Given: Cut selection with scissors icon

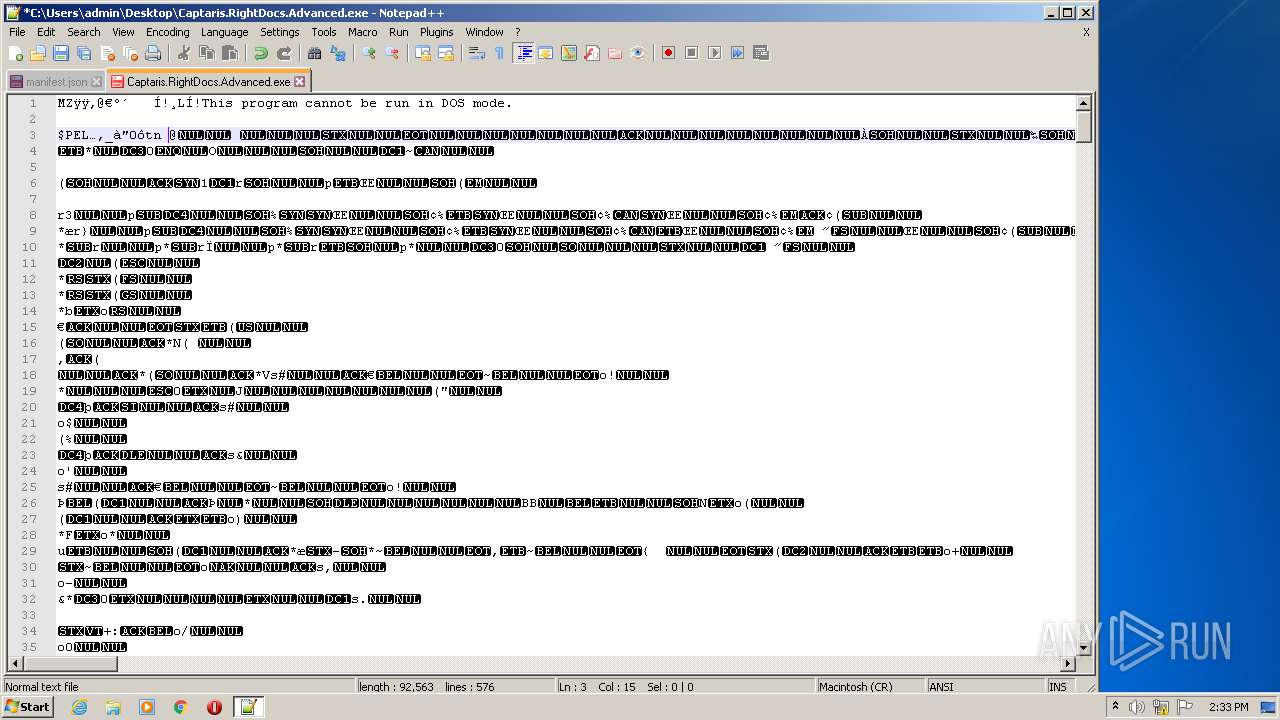Looking at the screenshot, I should tap(183, 53).
